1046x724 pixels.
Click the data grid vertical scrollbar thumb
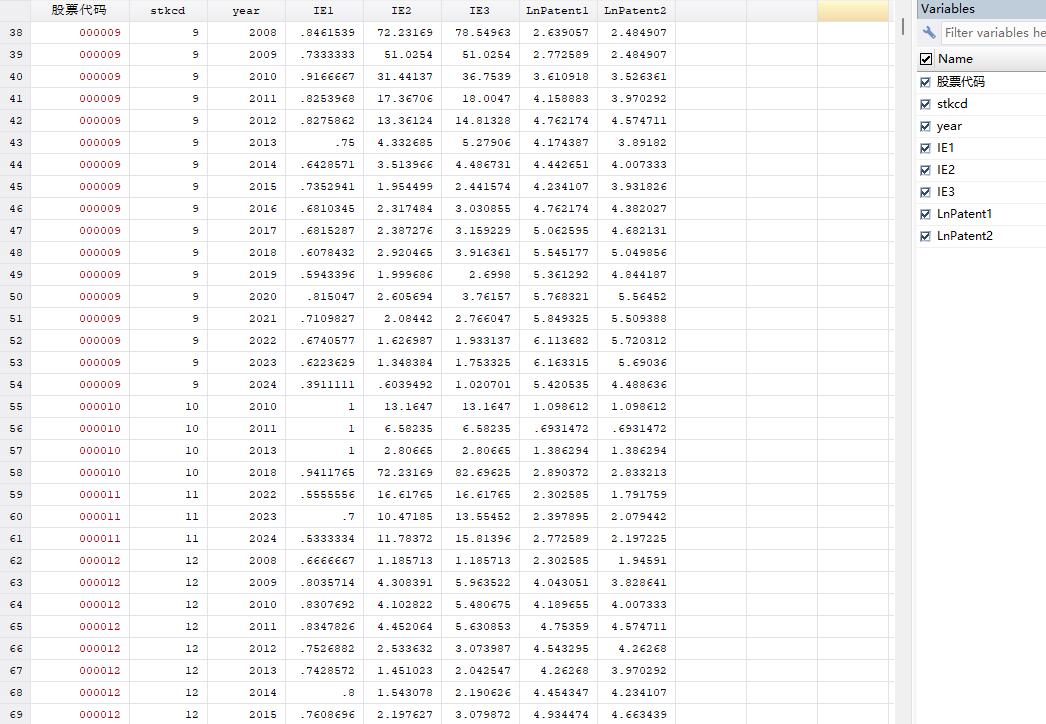(903, 27)
